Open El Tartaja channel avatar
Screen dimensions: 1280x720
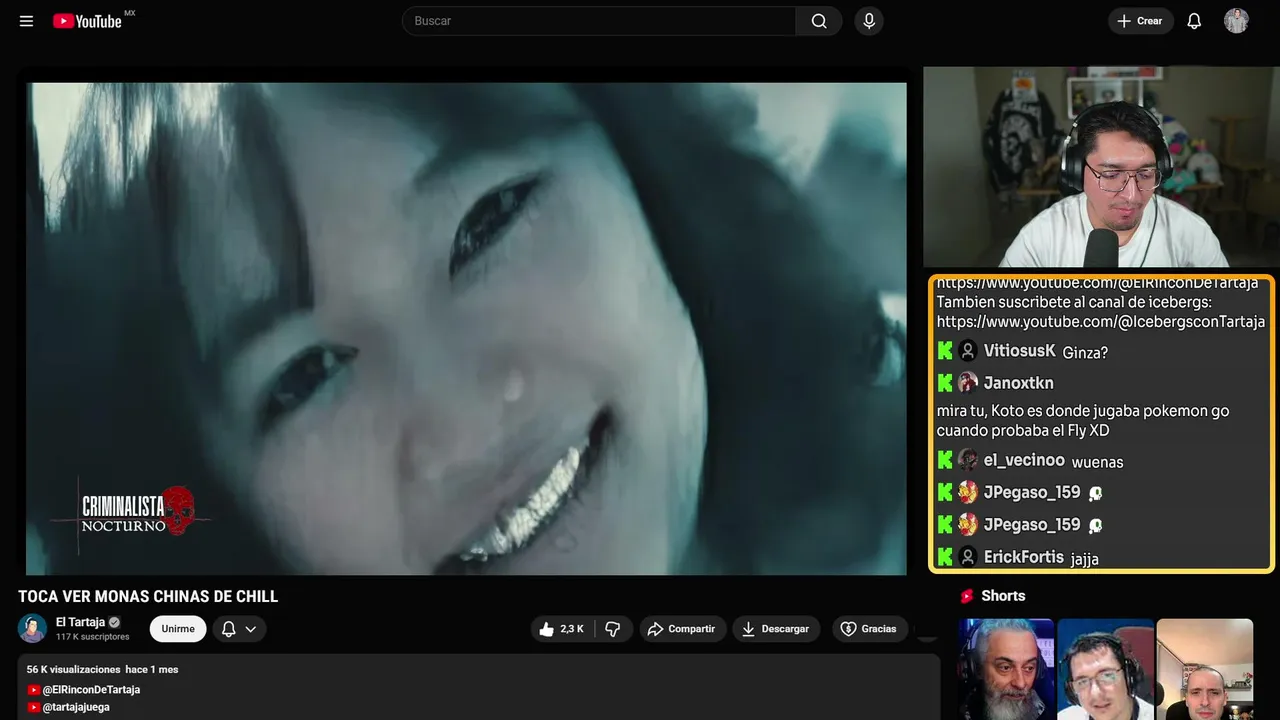[33, 628]
